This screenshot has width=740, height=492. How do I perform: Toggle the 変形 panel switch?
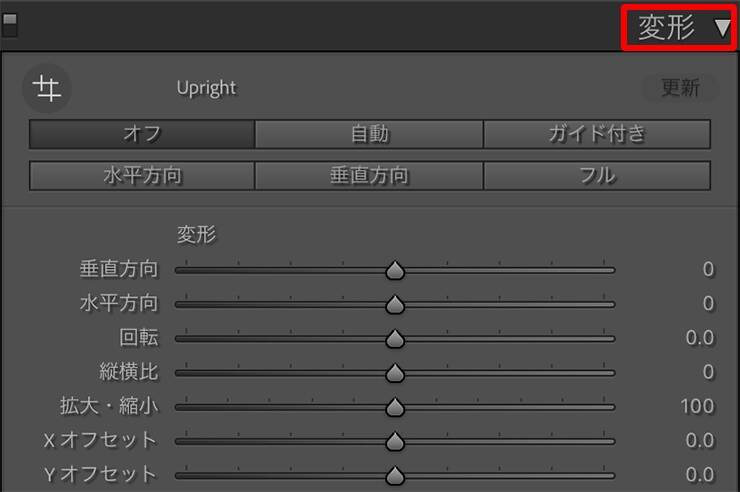[10, 25]
